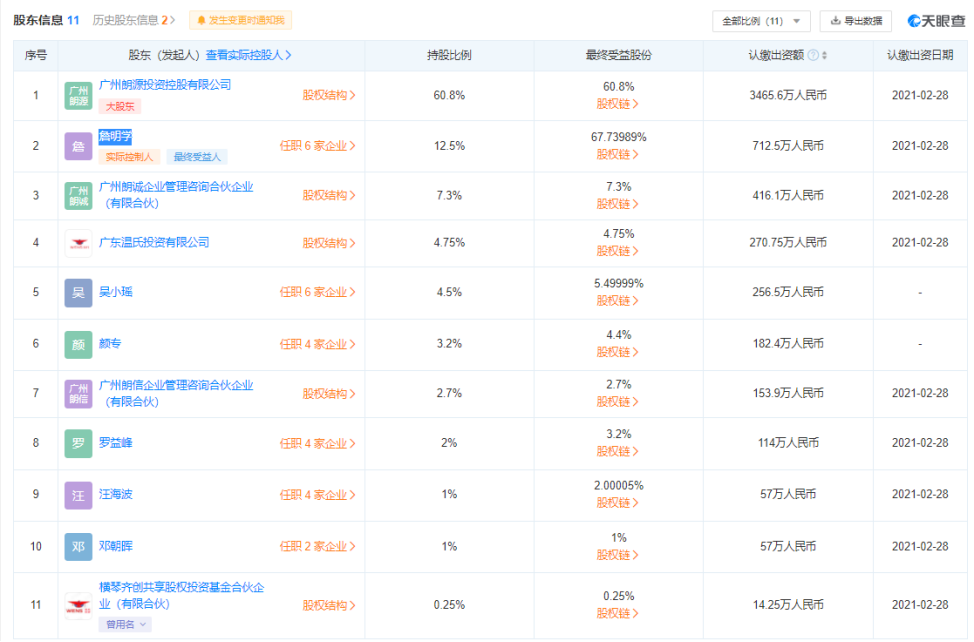
Task: Open 股权链 under 2.00005%
Action: [x=617, y=504]
